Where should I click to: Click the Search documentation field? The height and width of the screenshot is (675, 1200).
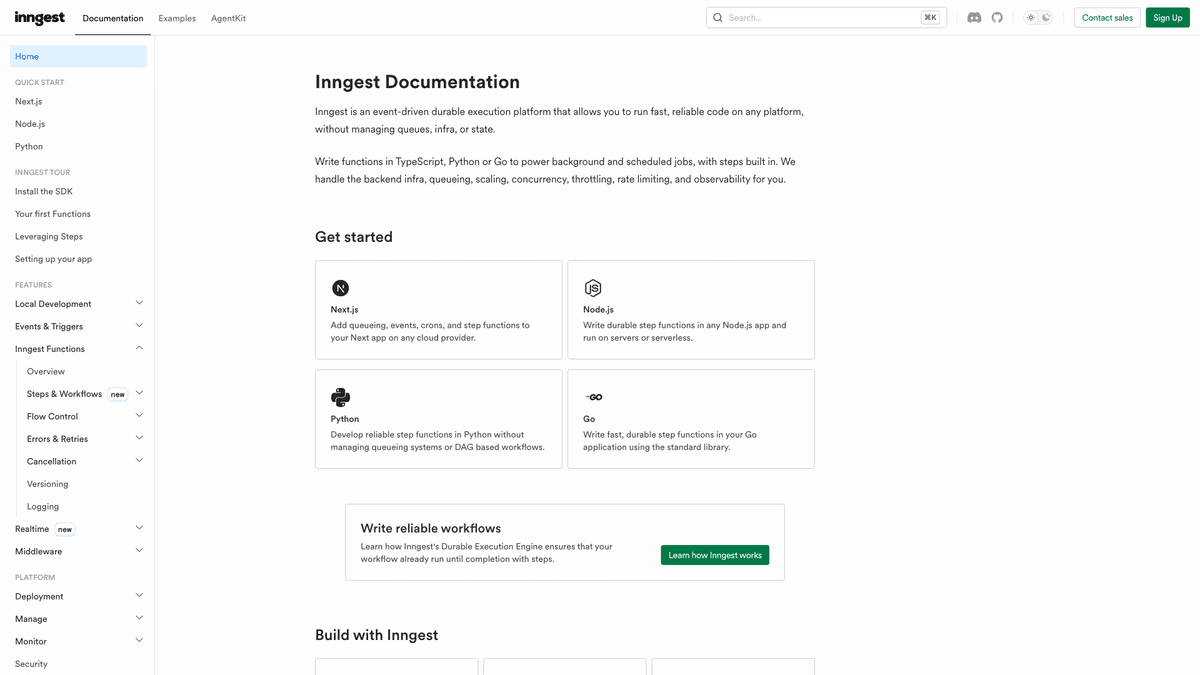[x=826, y=18]
